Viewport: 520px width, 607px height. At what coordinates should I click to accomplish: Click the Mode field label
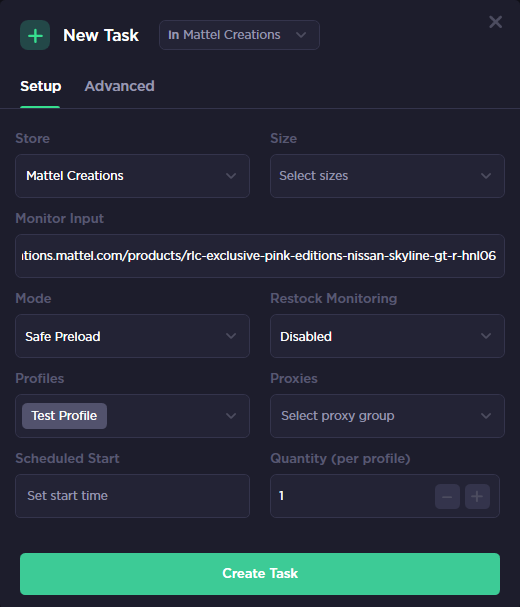[x=33, y=298]
